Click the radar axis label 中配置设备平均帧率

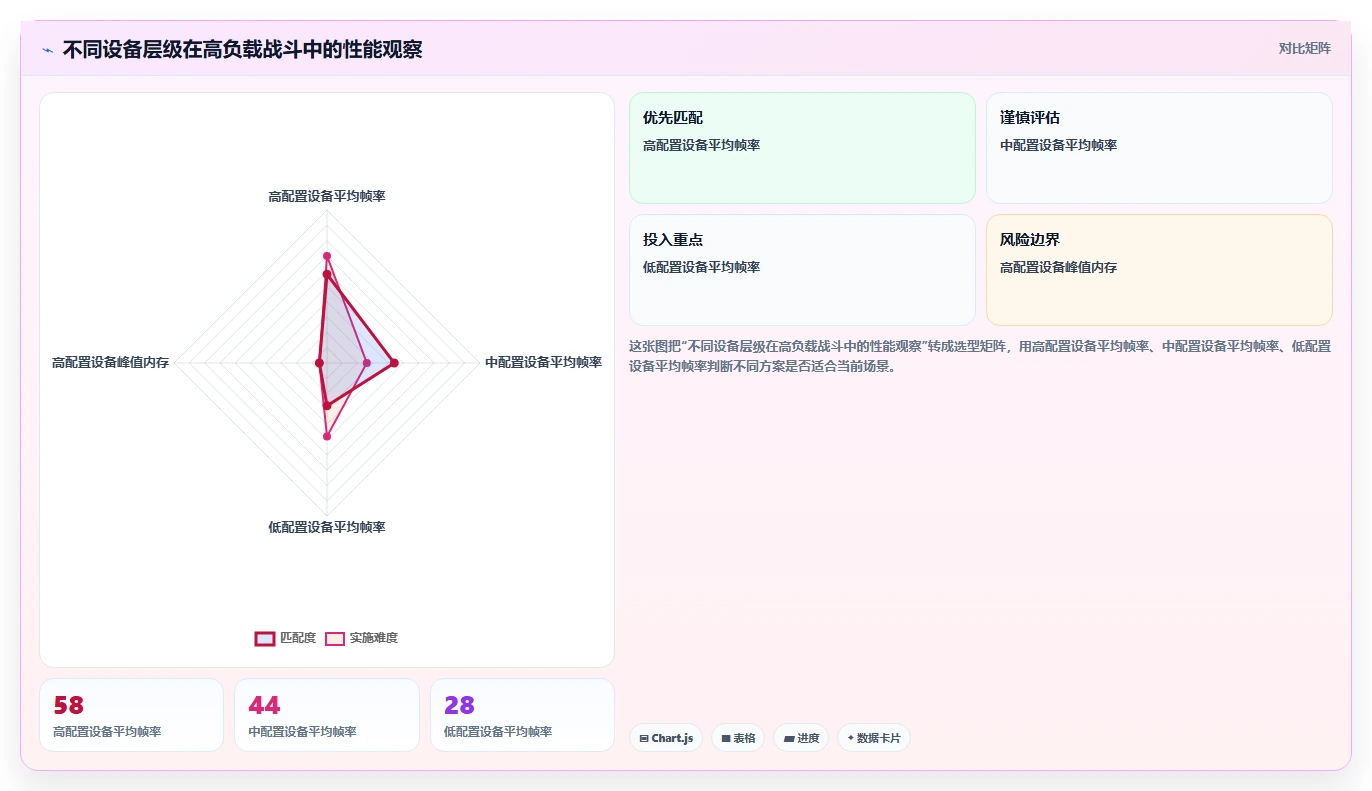click(543, 363)
